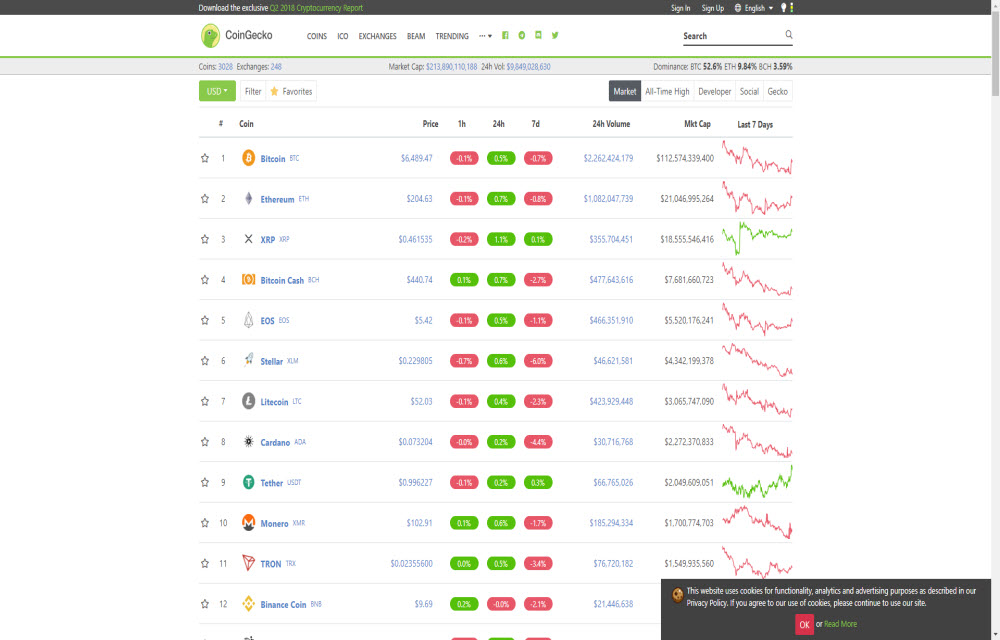
Task: Open the Monero coin name link
Action: point(274,523)
